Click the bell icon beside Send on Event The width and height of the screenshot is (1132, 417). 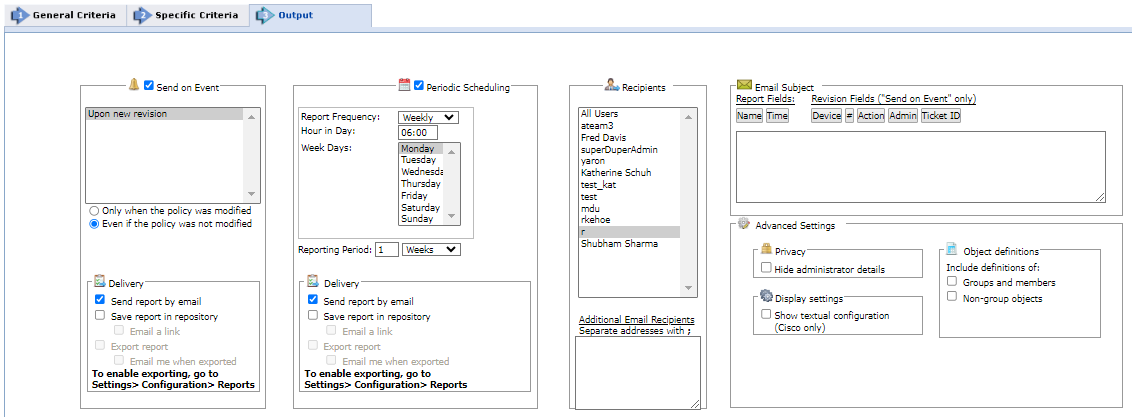[x=134, y=85]
